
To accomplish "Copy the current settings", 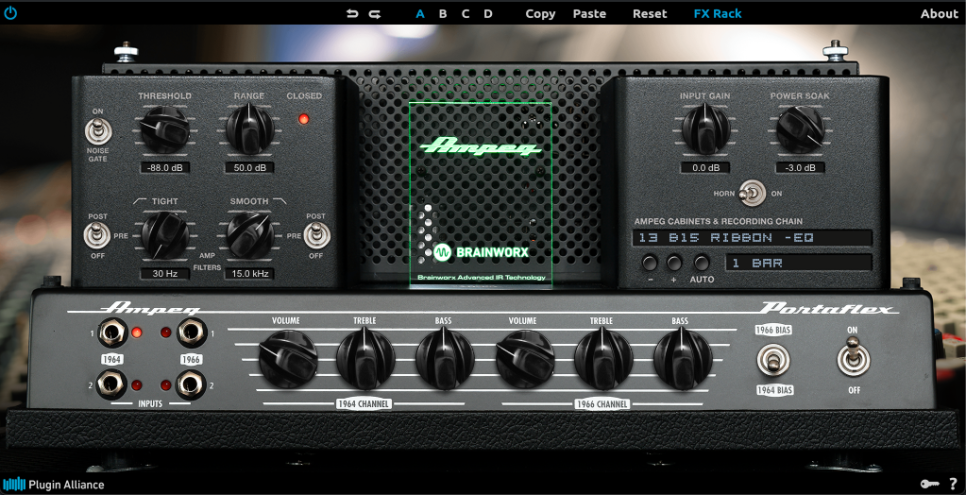I will (x=540, y=14).
